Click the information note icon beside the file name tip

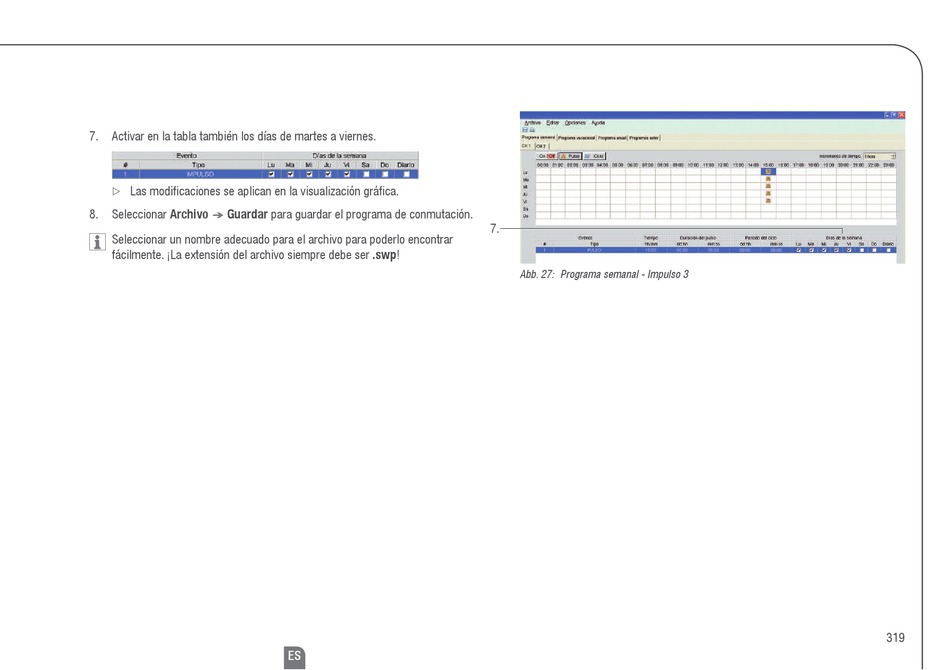[x=97, y=242]
